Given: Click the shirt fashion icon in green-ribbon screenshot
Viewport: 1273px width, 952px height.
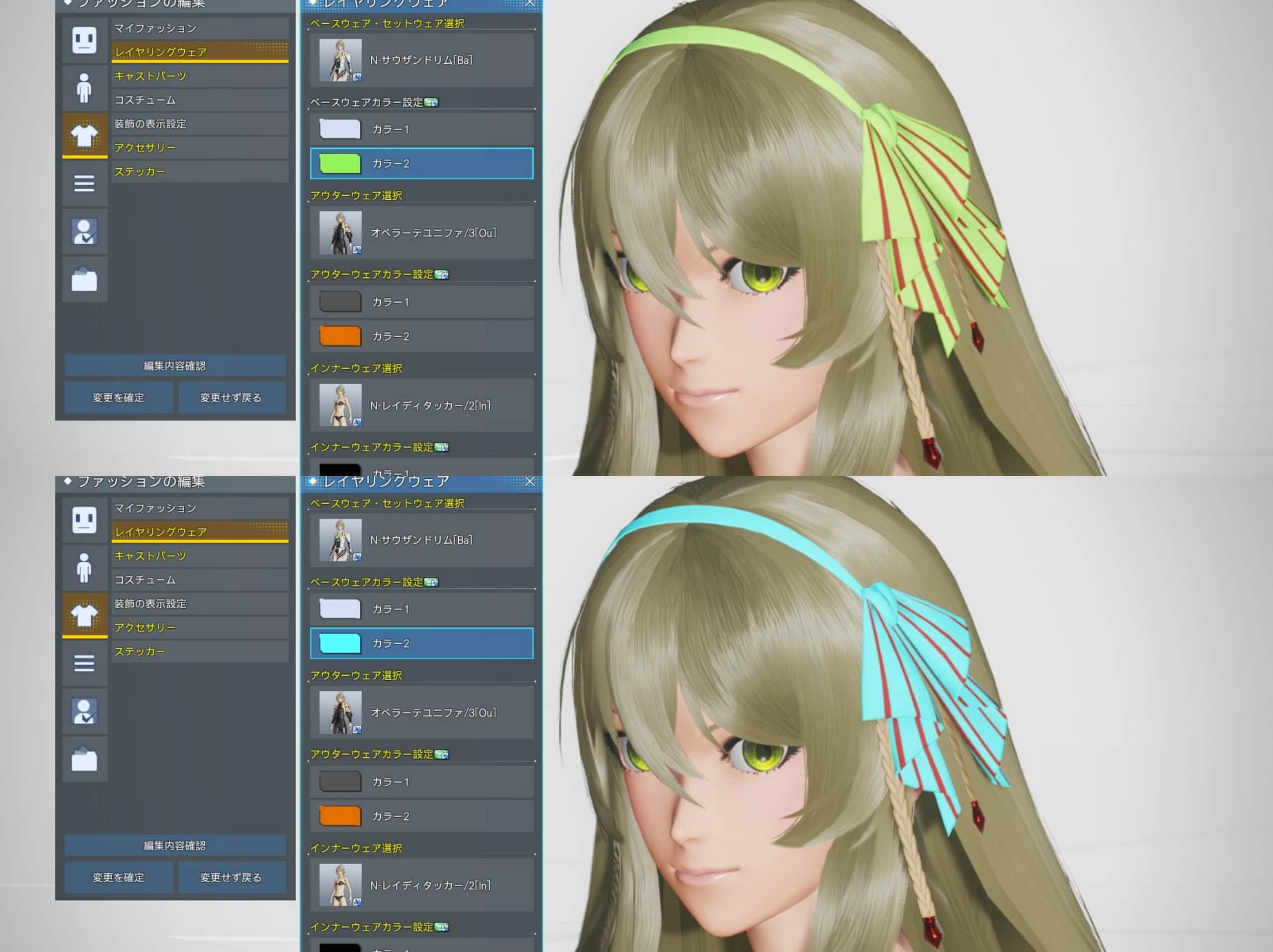Looking at the screenshot, I should tap(85, 135).
